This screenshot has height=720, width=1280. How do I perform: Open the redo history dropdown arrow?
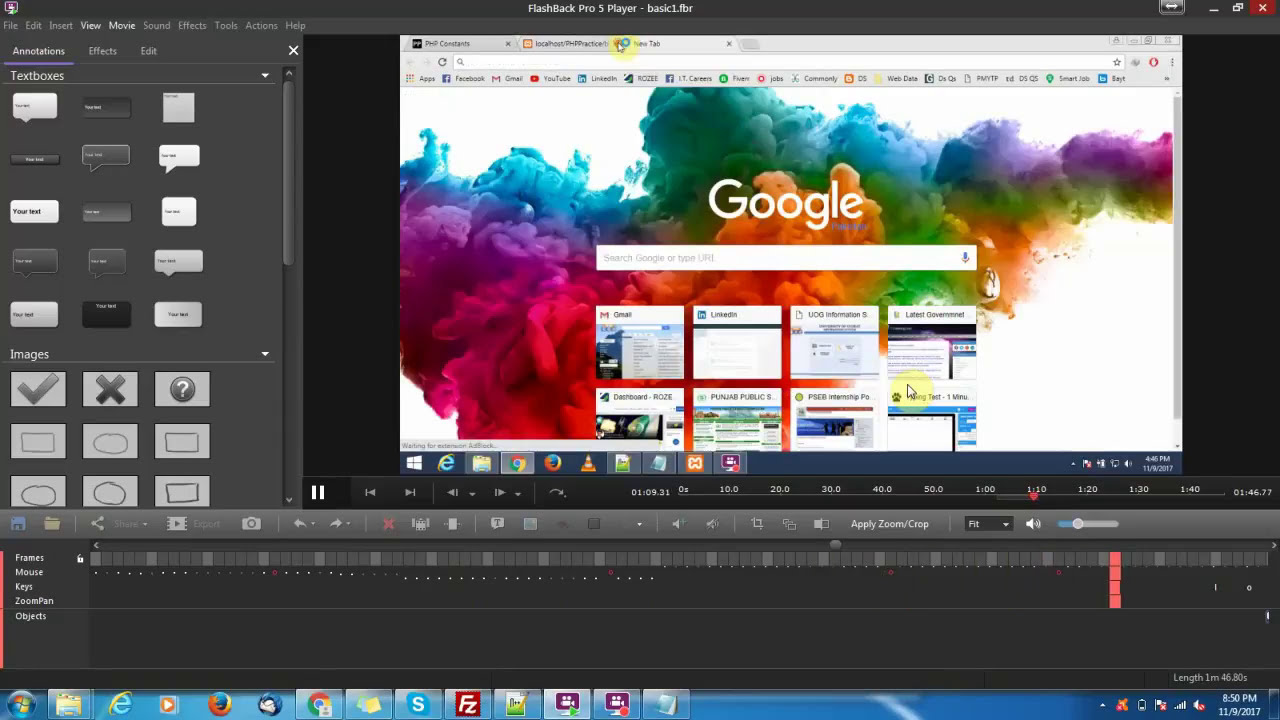(348, 524)
